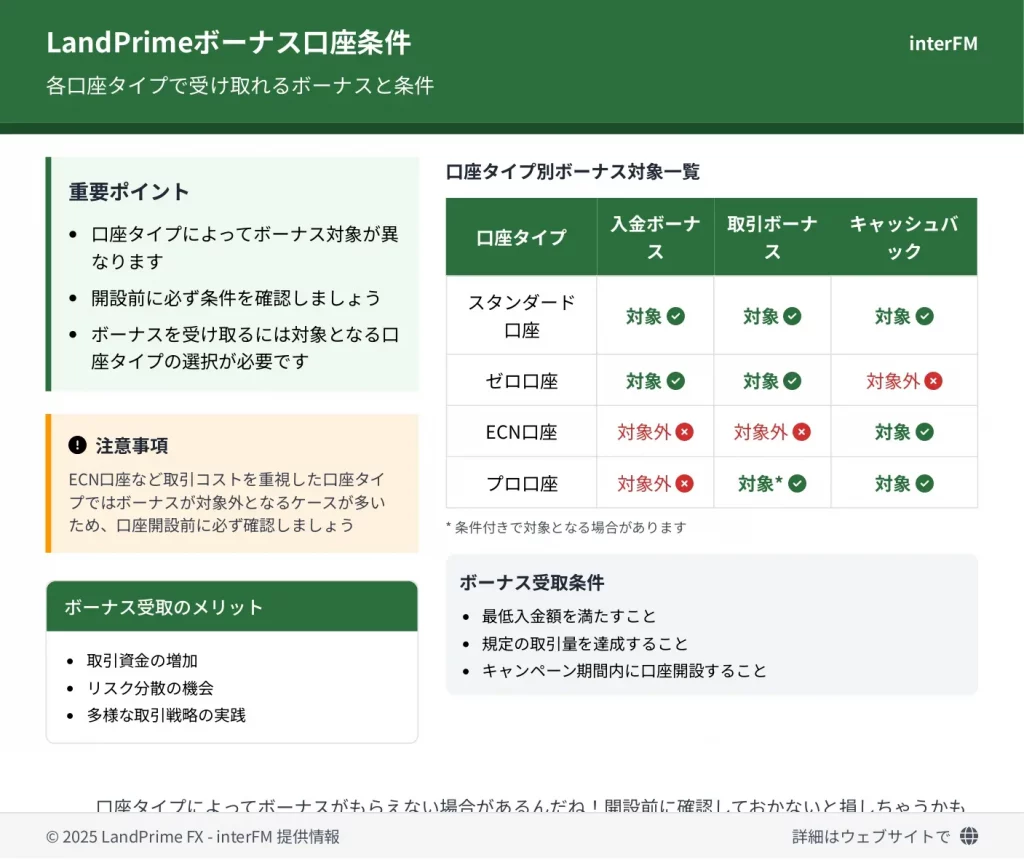Select the 入金ボーナス column header
This screenshot has height=860, width=1024.
point(655,237)
